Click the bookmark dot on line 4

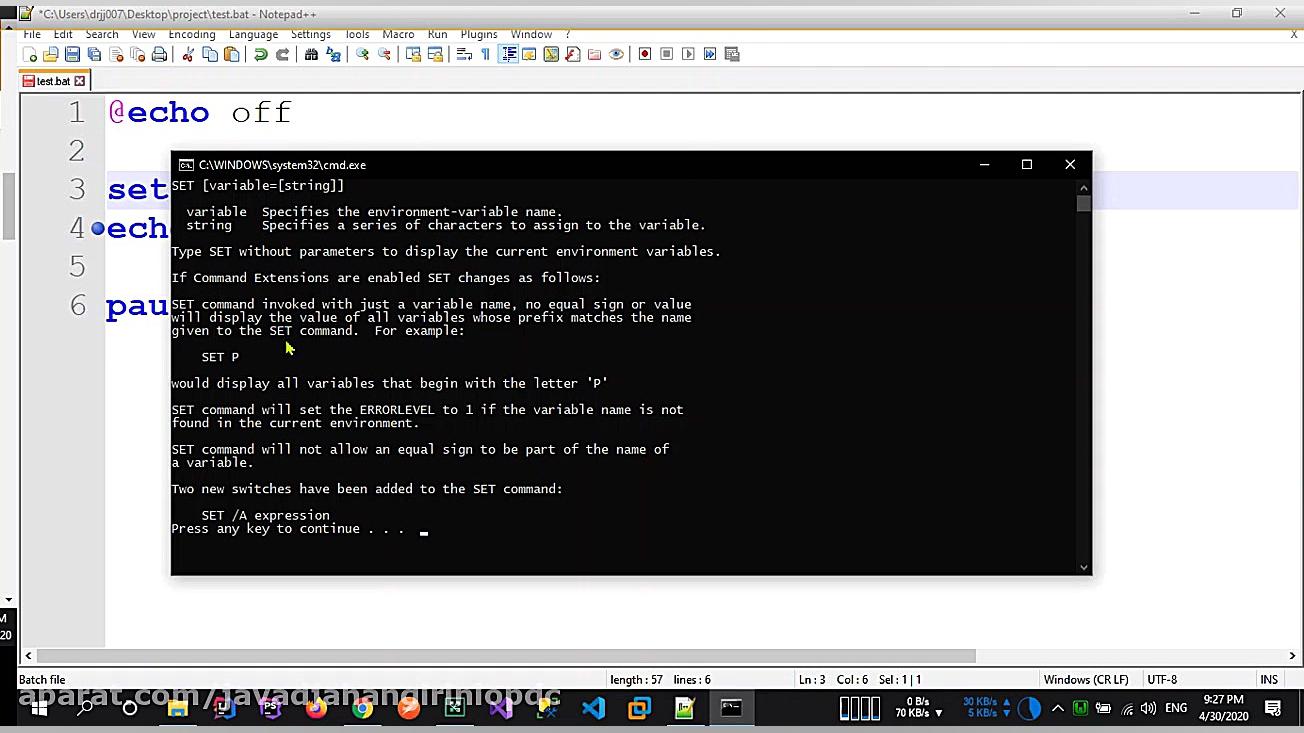[97, 229]
